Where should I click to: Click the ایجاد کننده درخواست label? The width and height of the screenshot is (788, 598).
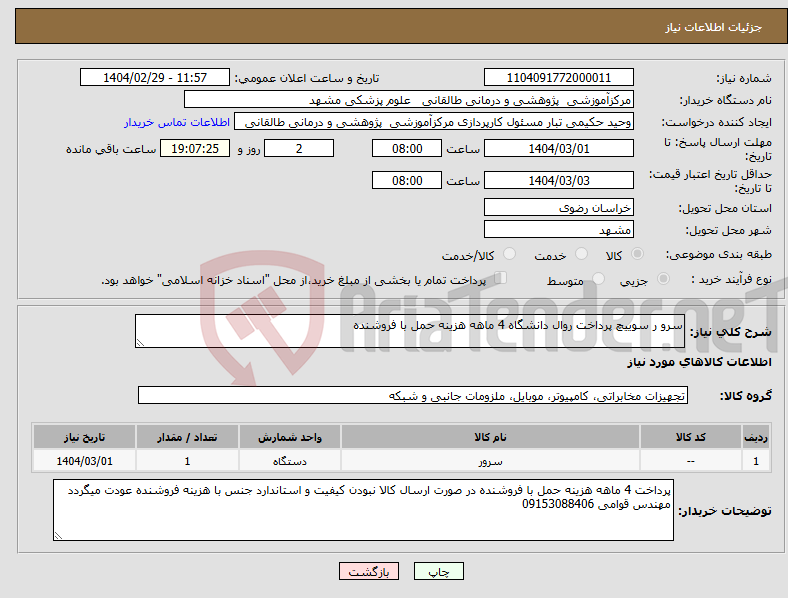pos(717,123)
